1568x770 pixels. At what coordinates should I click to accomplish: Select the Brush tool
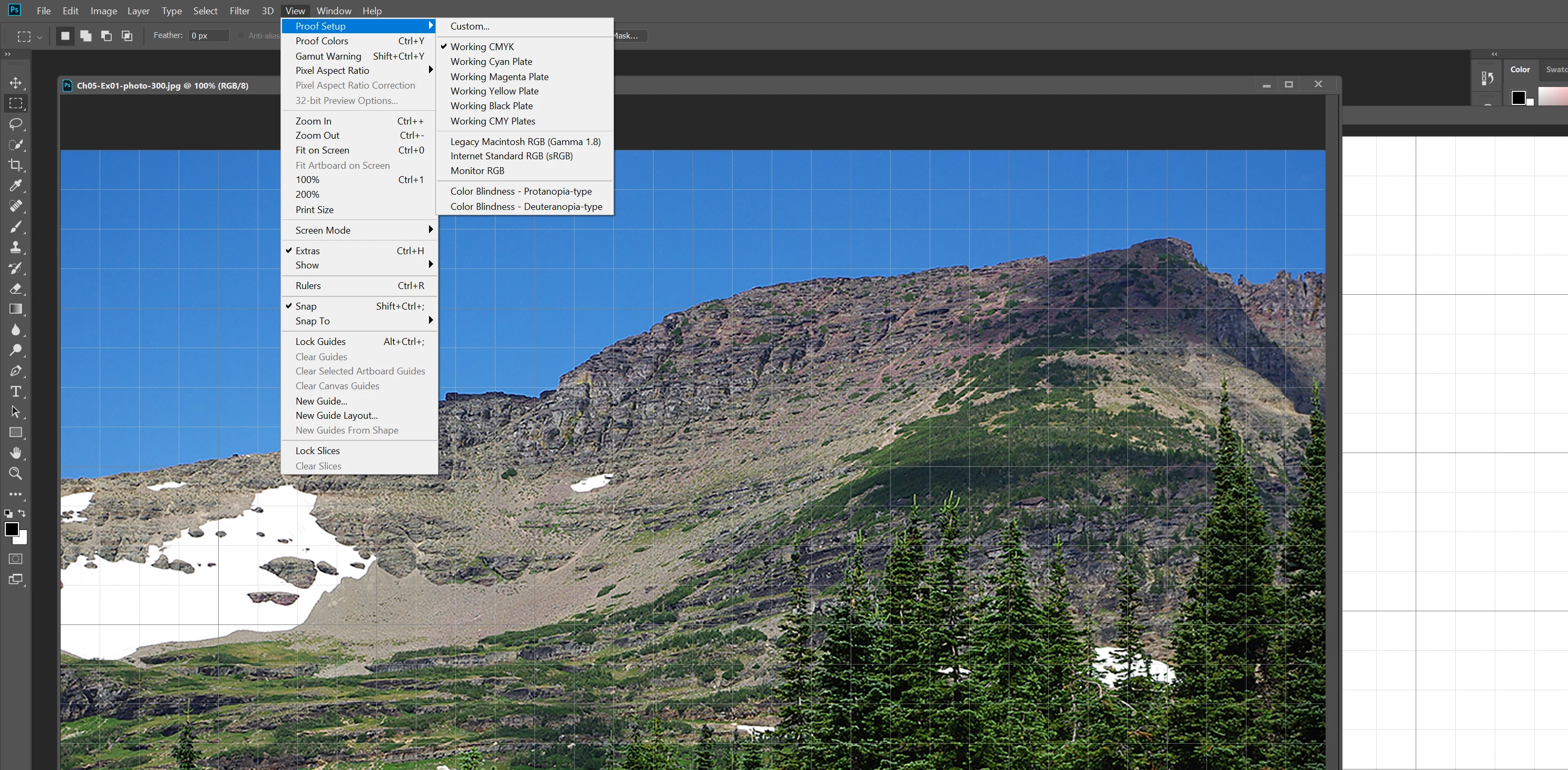[16, 227]
